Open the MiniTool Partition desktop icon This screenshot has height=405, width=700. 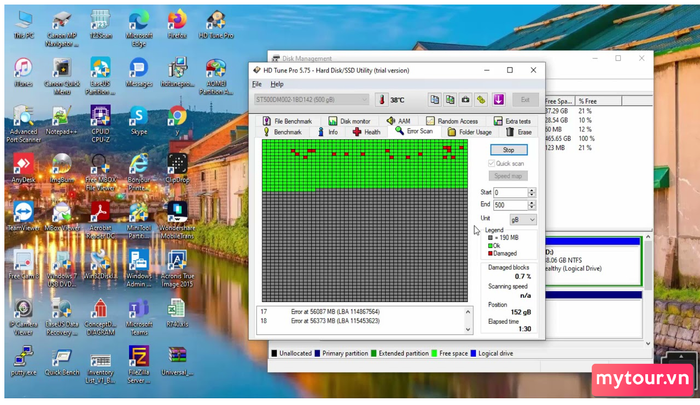click(x=139, y=220)
